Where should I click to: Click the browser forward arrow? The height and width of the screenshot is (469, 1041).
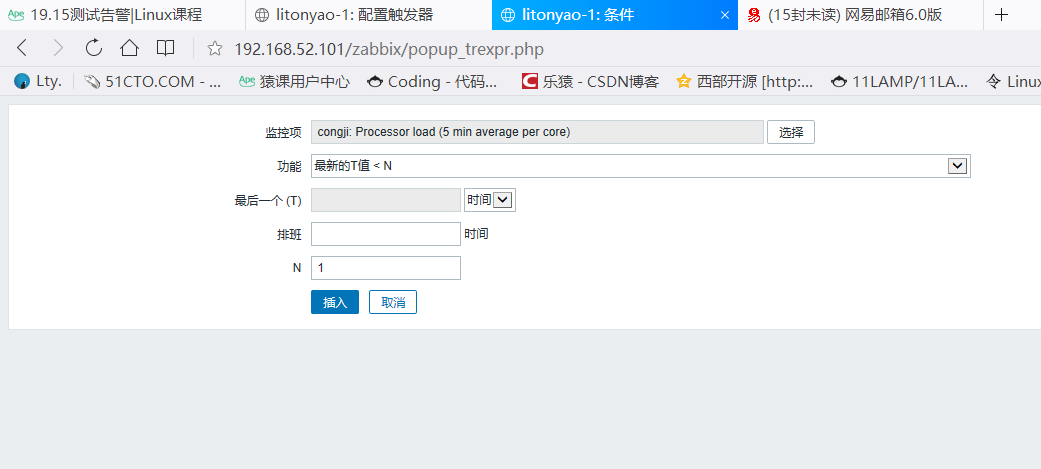click(x=58, y=48)
